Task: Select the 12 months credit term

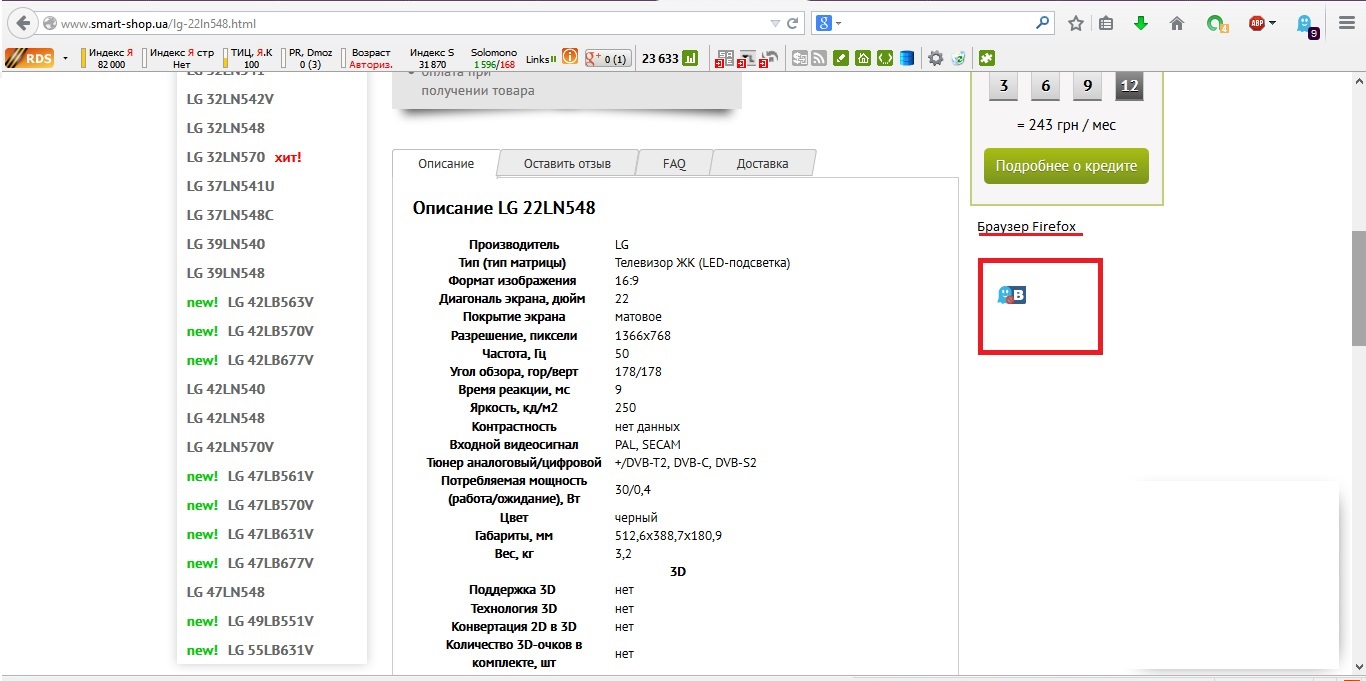Action: tap(1129, 86)
